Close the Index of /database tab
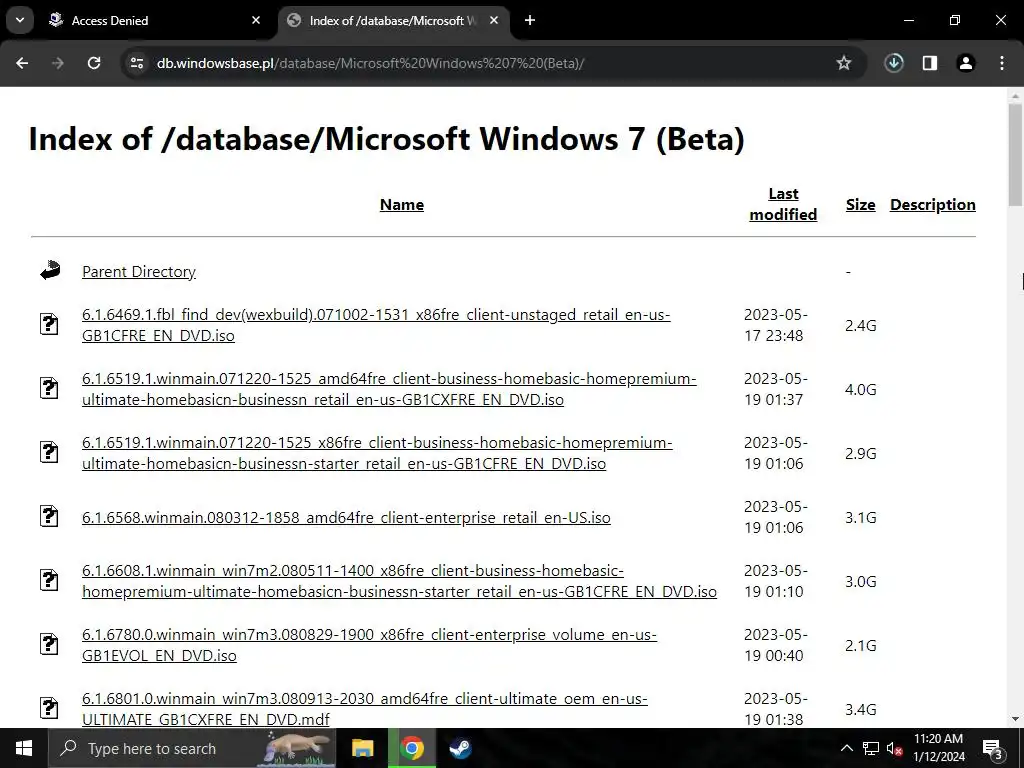The image size is (1024, 768). pyautogui.click(x=494, y=20)
